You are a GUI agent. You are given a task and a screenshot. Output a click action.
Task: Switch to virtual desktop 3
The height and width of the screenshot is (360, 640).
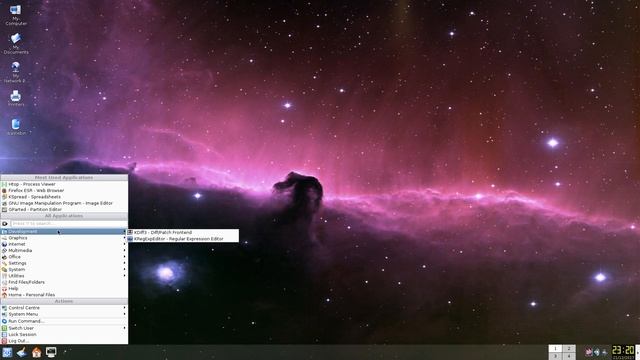[555, 356]
